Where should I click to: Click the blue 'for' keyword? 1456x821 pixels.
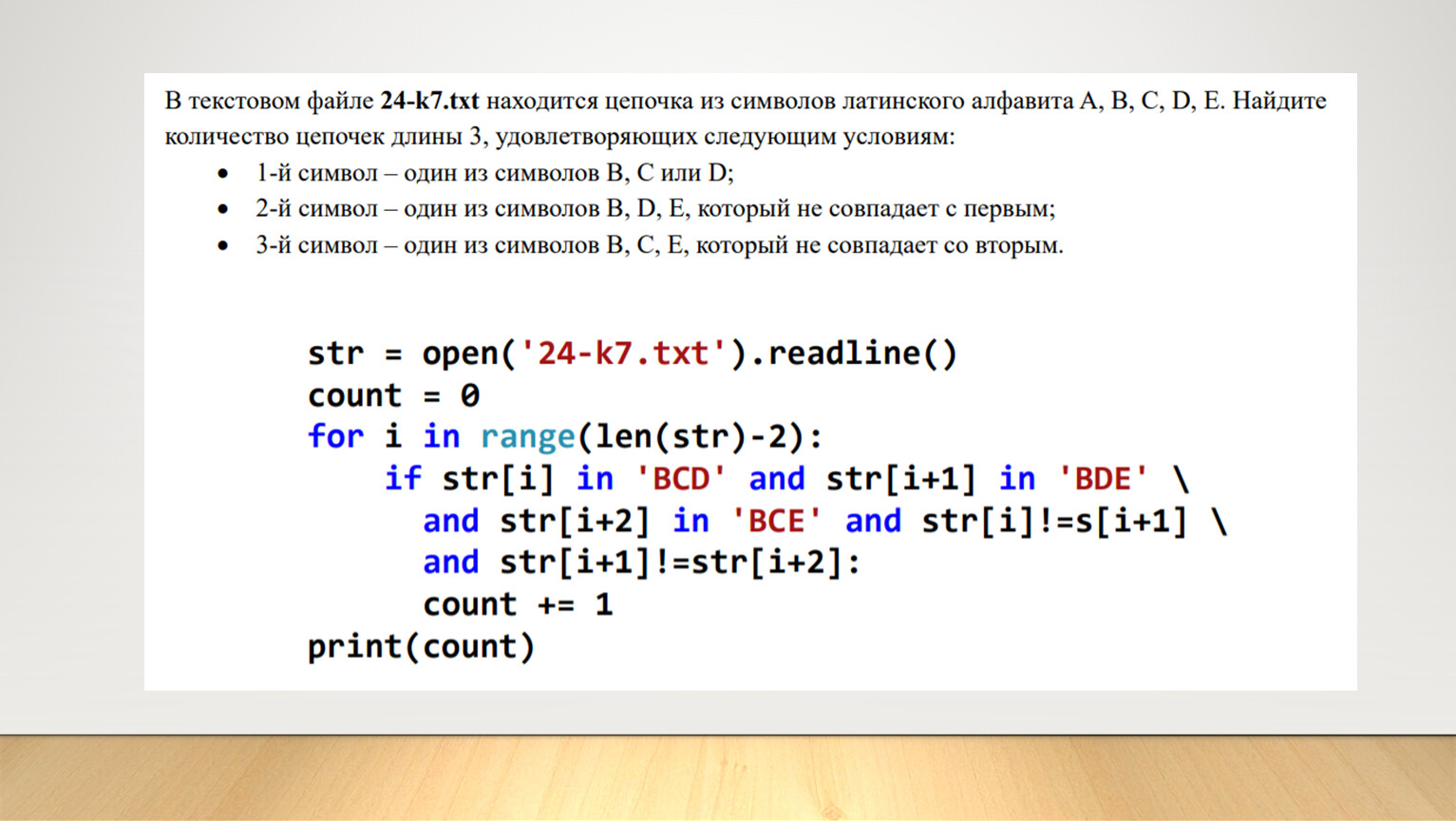pos(335,437)
